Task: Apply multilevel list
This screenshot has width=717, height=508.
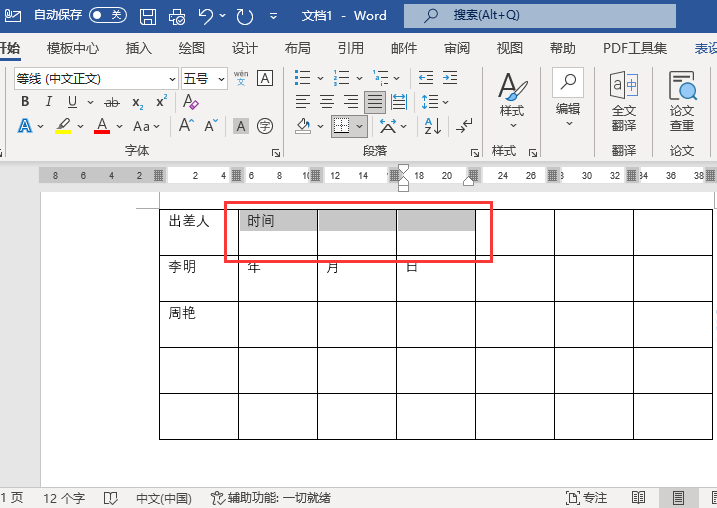Action: click(380, 78)
